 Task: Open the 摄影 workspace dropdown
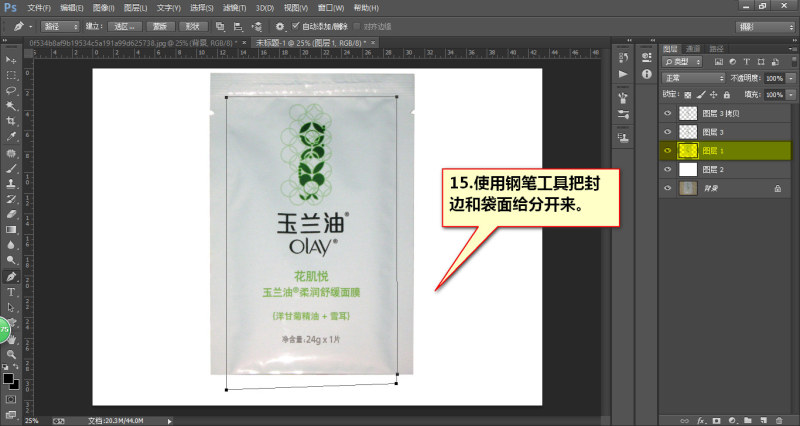[x=765, y=27]
